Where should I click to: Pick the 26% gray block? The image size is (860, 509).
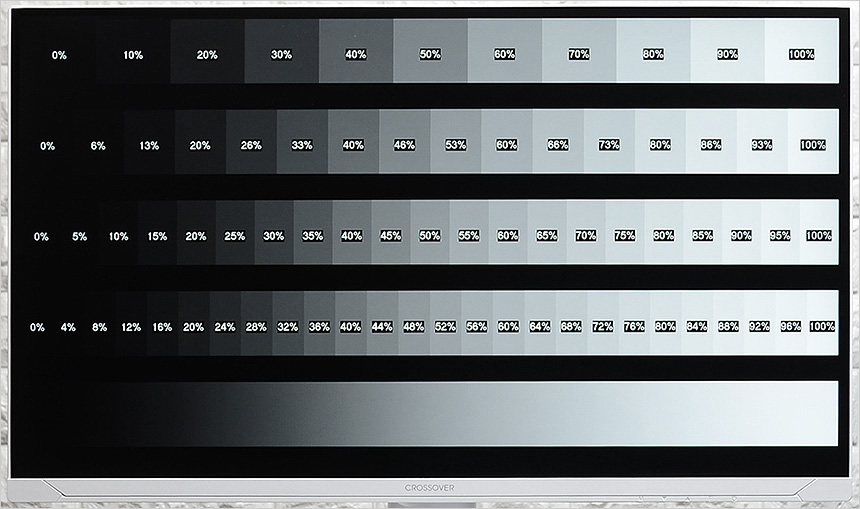[251, 145]
